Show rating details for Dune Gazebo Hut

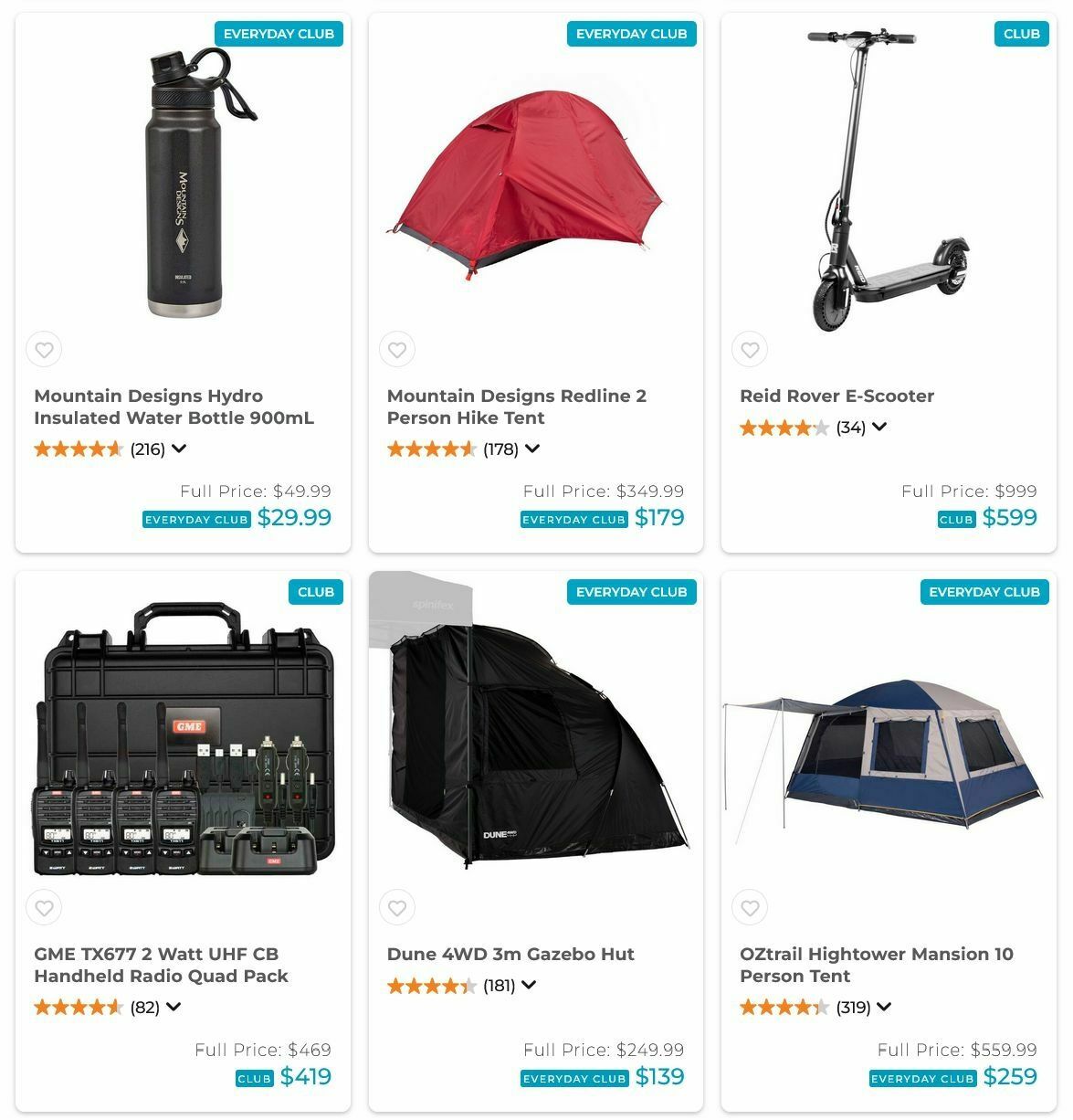(529, 985)
